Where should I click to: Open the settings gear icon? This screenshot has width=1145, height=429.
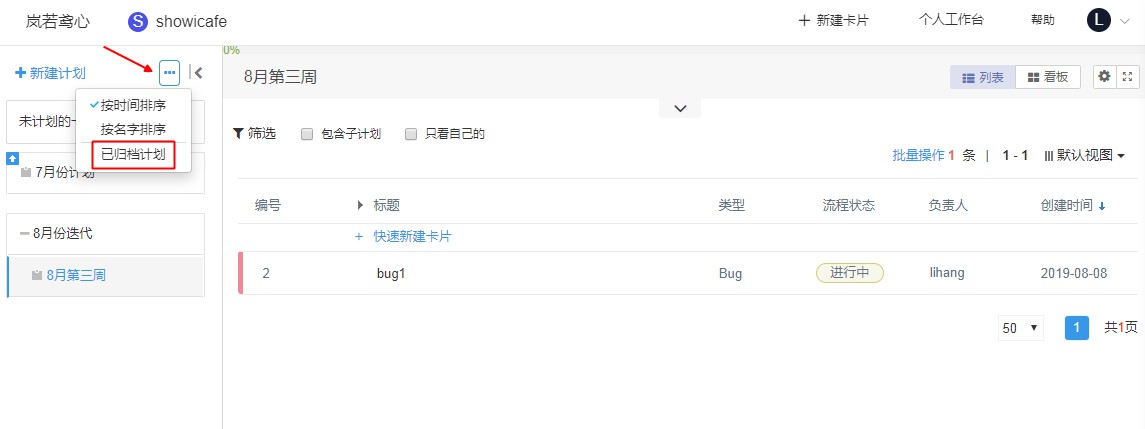[1104, 76]
